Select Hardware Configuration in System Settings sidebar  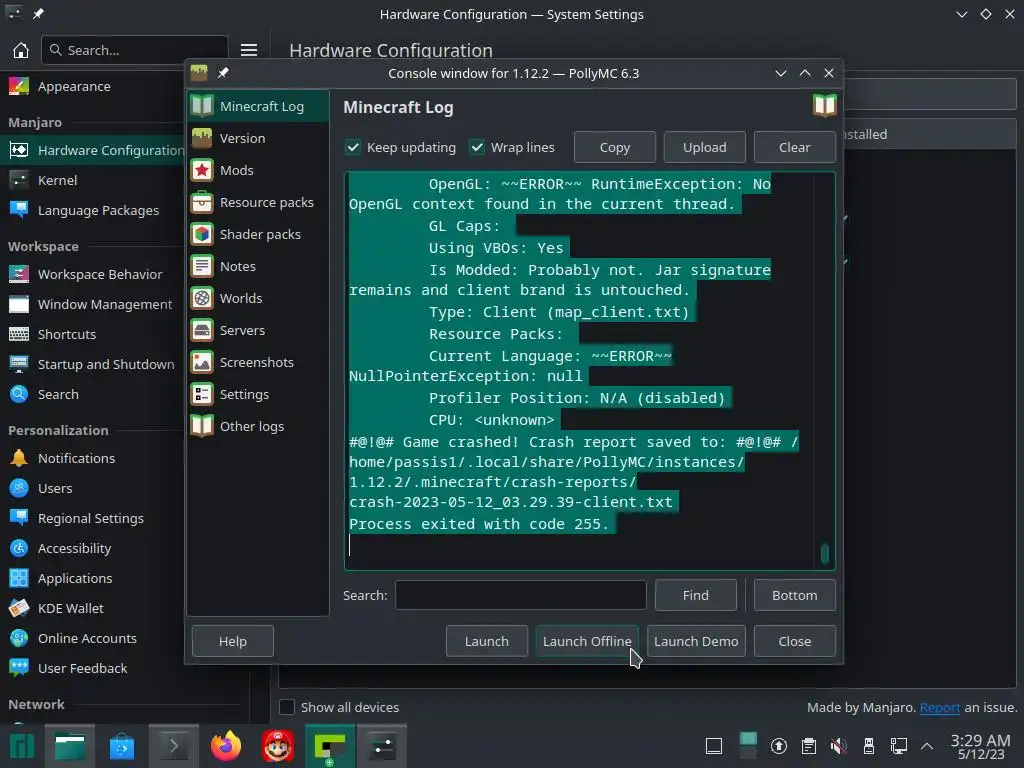[92, 150]
